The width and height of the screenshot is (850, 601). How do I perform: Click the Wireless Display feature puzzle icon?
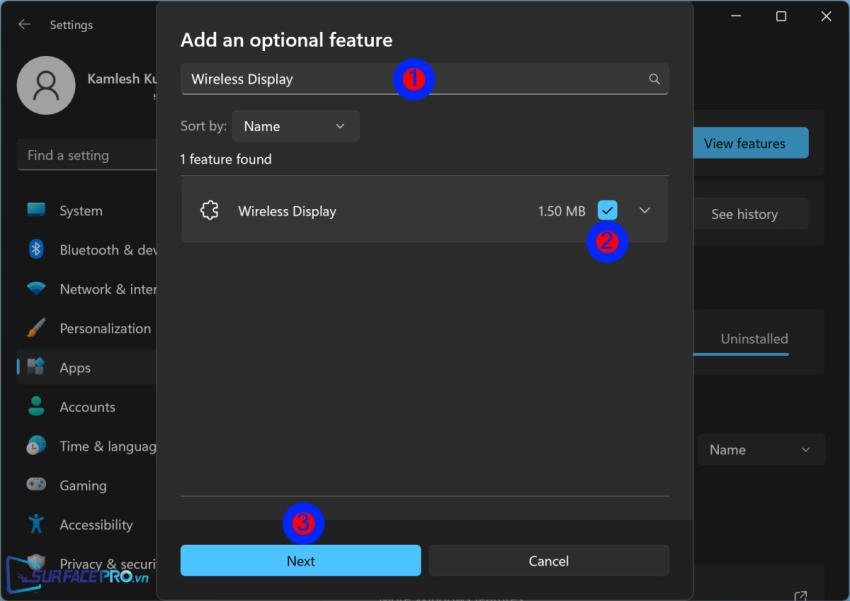coord(209,211)
